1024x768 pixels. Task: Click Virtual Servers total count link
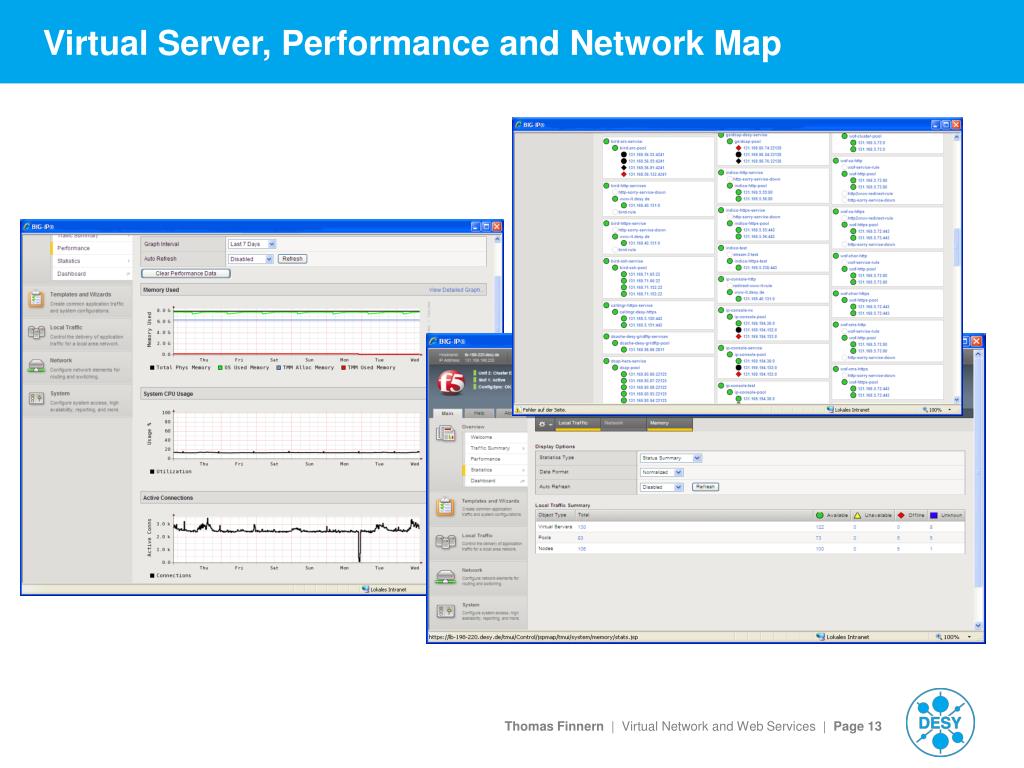pyautogui.click(x=582, y=527)
